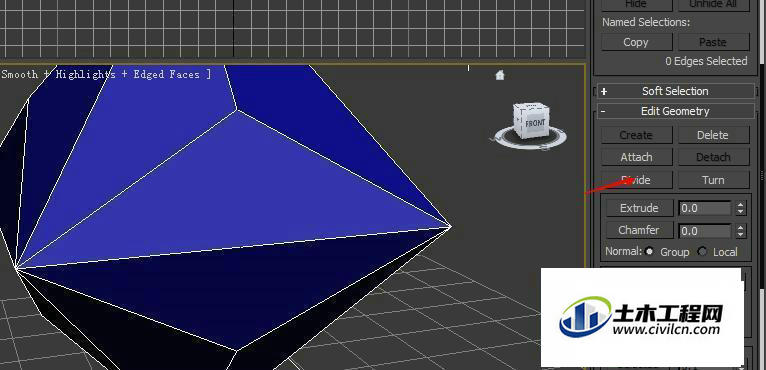Viewport: 766px width, 370px height.
Task: Click the viewport home icon
Action: 499,75
